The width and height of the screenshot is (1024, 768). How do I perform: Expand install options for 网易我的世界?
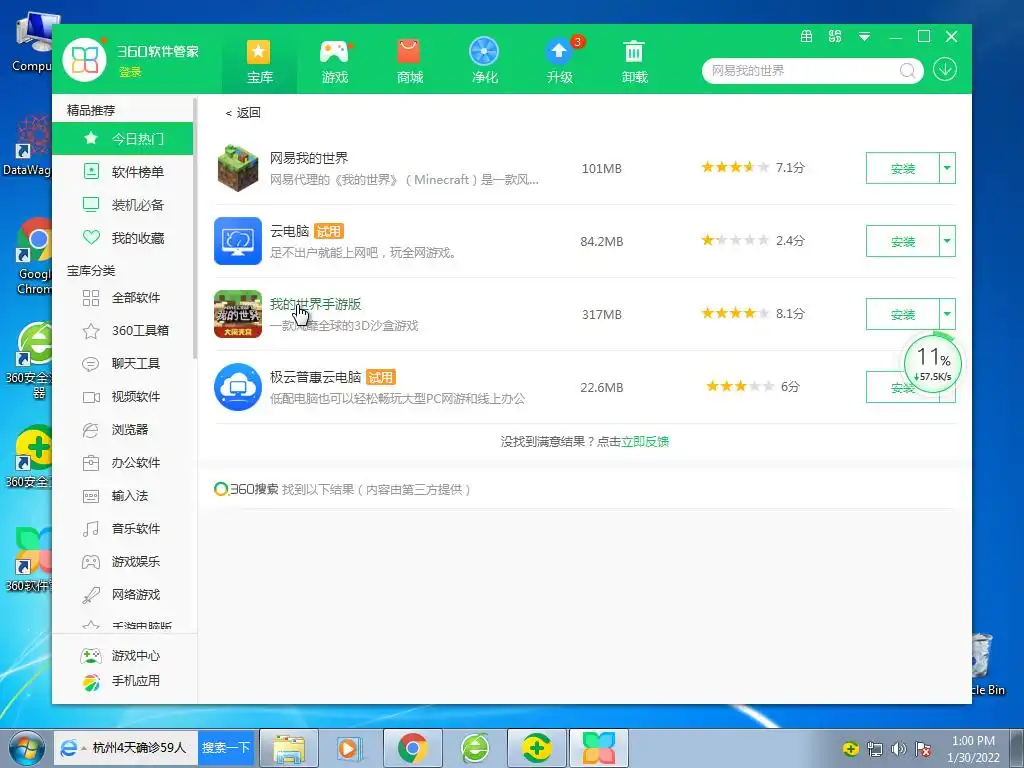[x=947, y=168]
